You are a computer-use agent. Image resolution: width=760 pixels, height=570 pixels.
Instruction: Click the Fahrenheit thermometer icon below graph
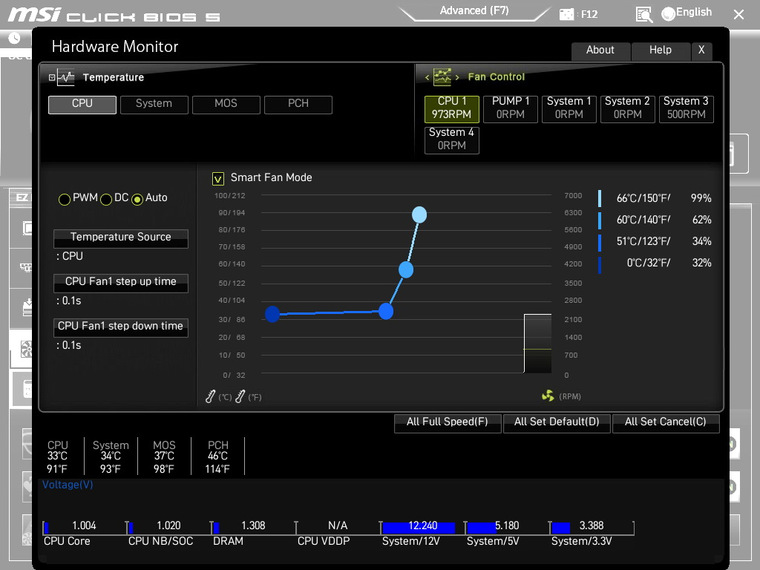click(x=240, y=396)
